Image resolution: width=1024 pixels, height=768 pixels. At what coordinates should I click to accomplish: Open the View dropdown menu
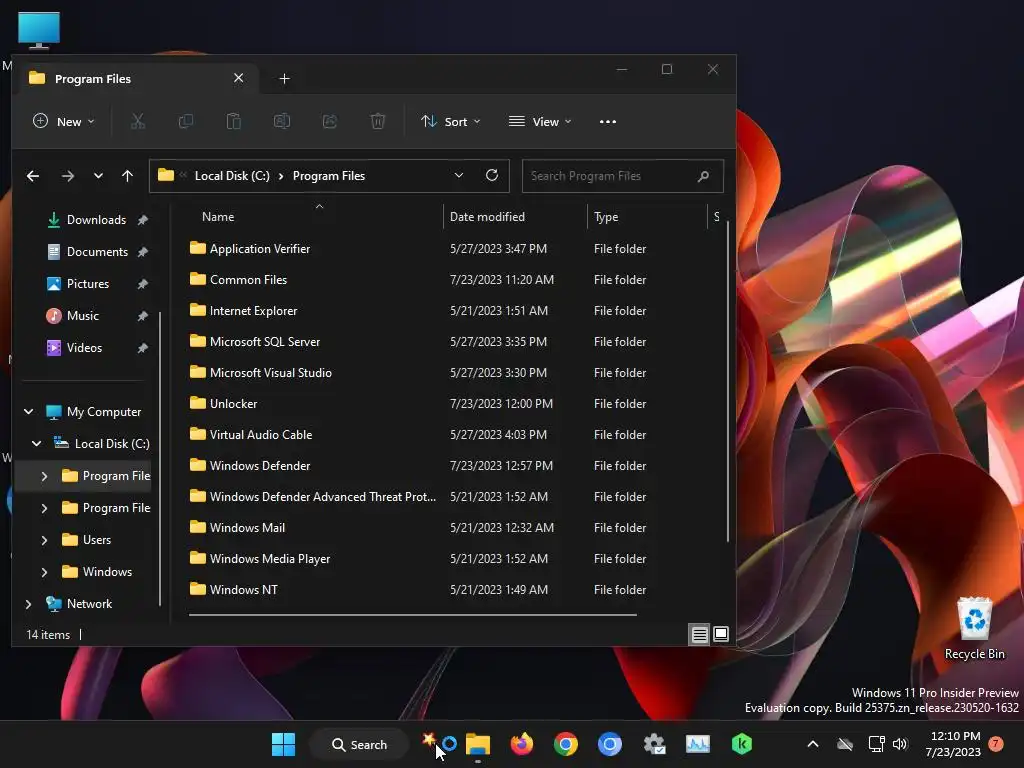click(540, 121)
